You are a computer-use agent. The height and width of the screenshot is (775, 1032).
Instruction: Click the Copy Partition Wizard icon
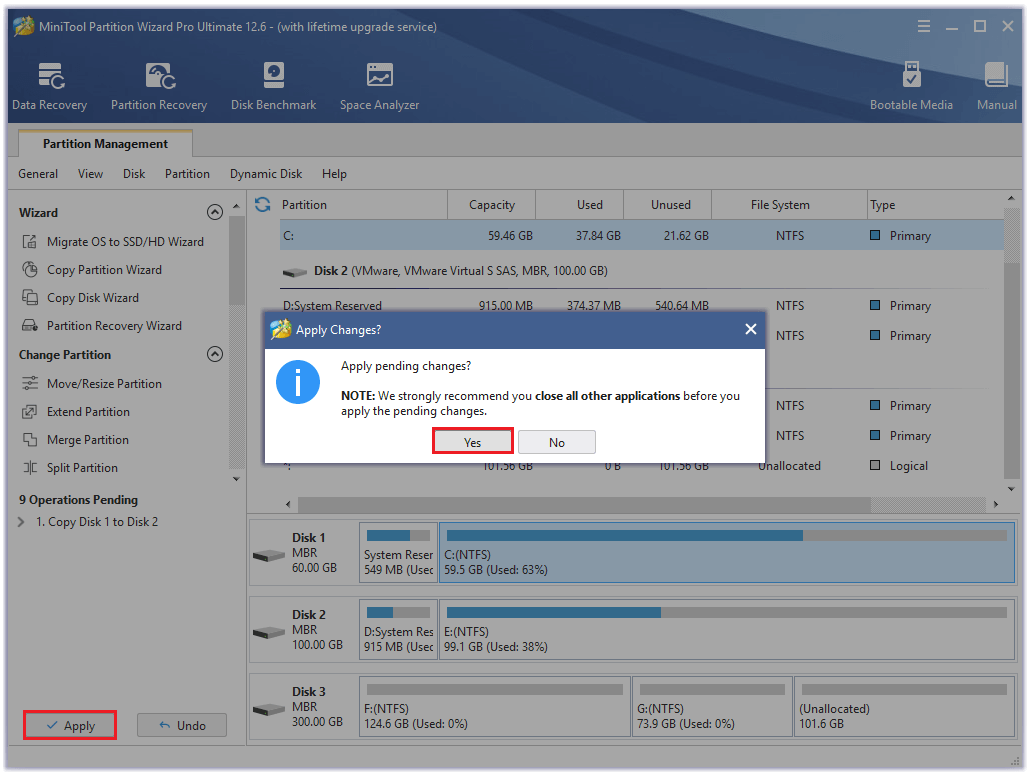click(30, 270)
